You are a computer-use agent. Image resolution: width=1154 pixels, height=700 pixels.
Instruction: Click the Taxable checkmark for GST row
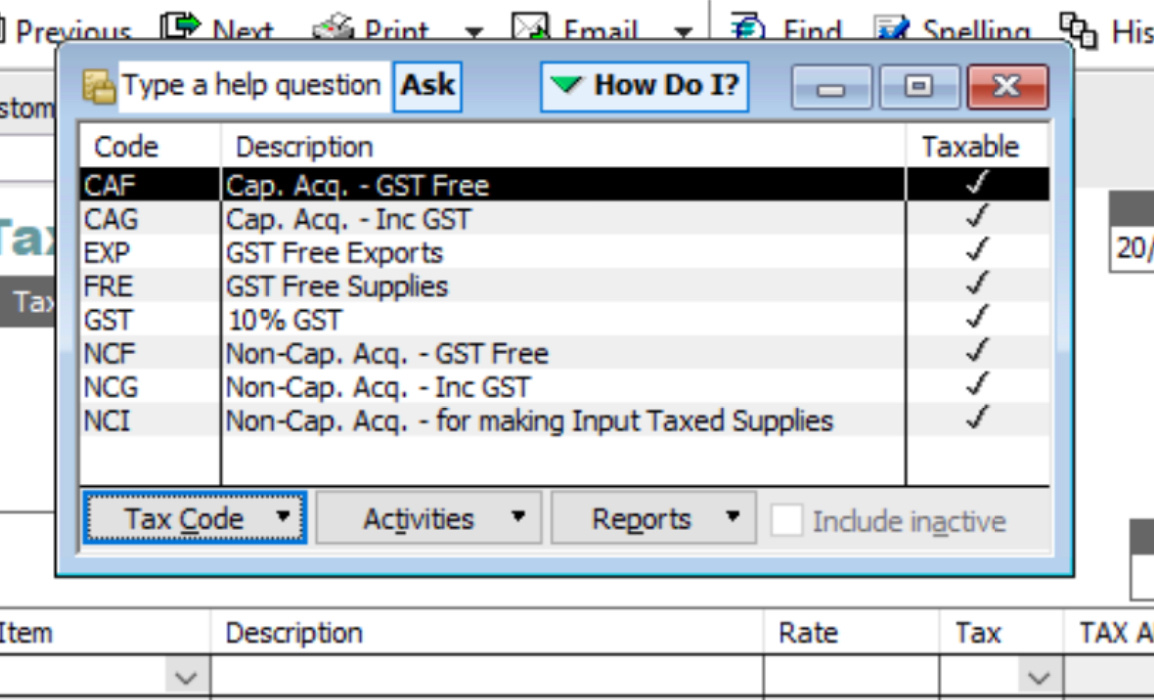click(x=977, y=318)
